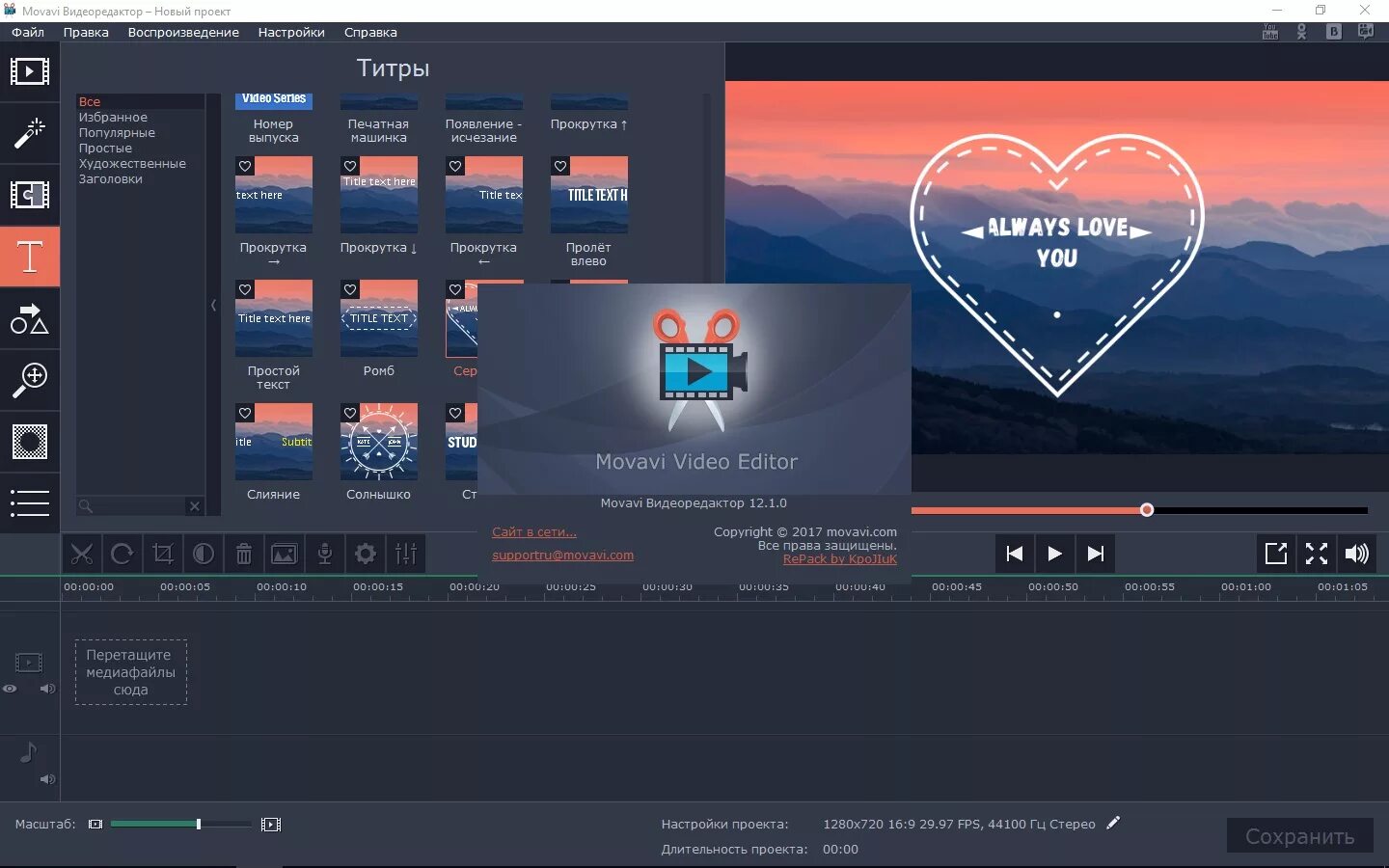Click the YouTube icon in title bar
The image size is (1389, 868).
[1270, 32]
